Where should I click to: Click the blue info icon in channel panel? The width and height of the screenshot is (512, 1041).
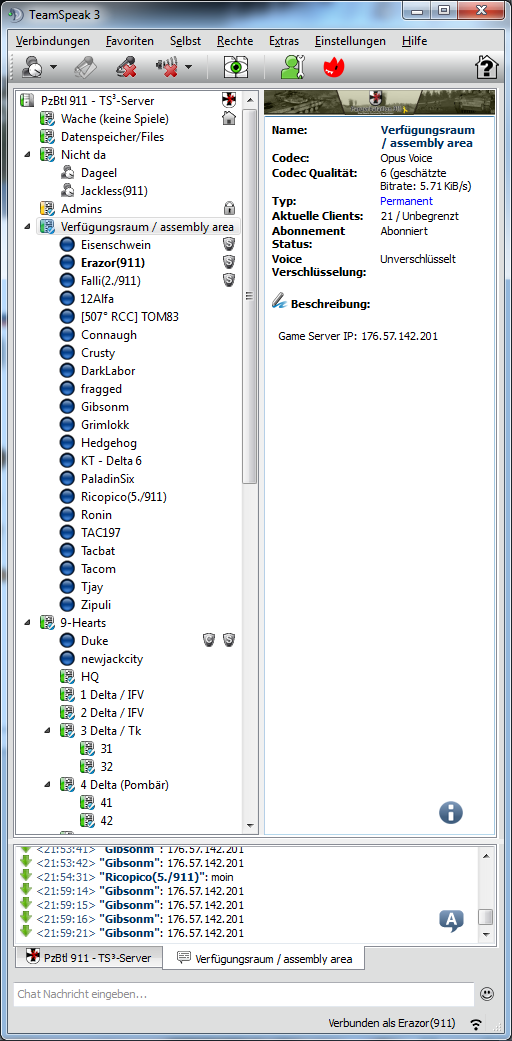tap(450, 812)
